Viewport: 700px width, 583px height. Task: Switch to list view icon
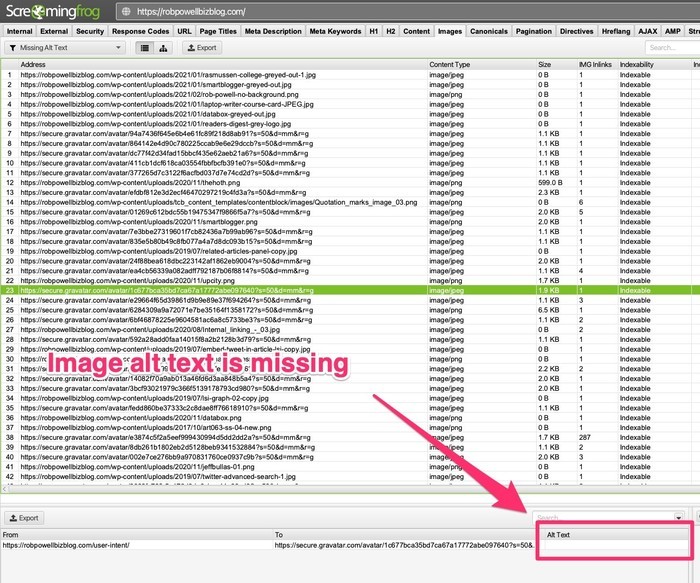tap(145, 48)
